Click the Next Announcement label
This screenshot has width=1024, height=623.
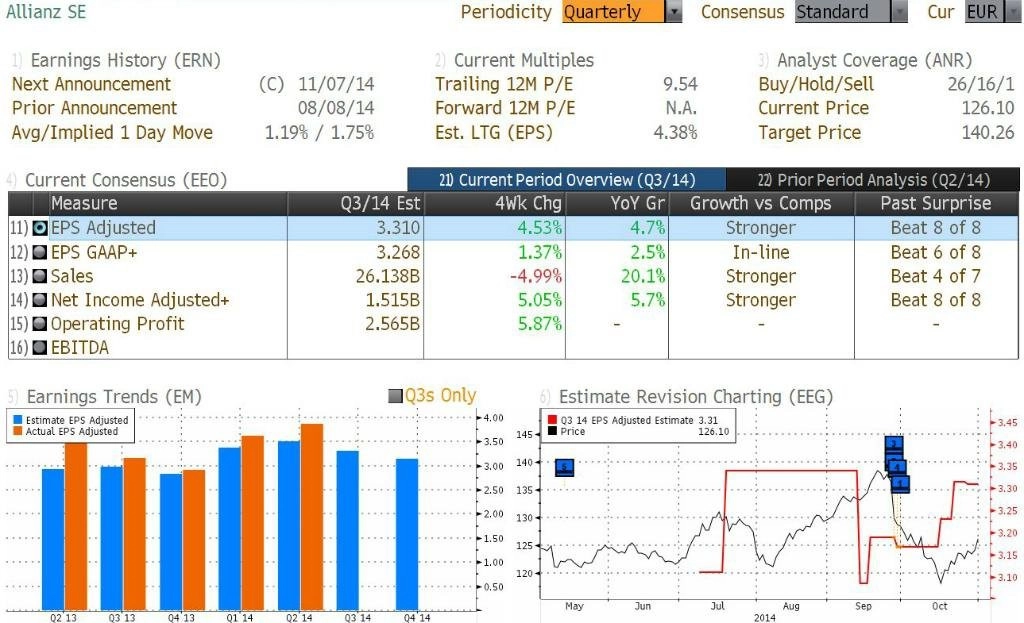[x=91, y=84]
